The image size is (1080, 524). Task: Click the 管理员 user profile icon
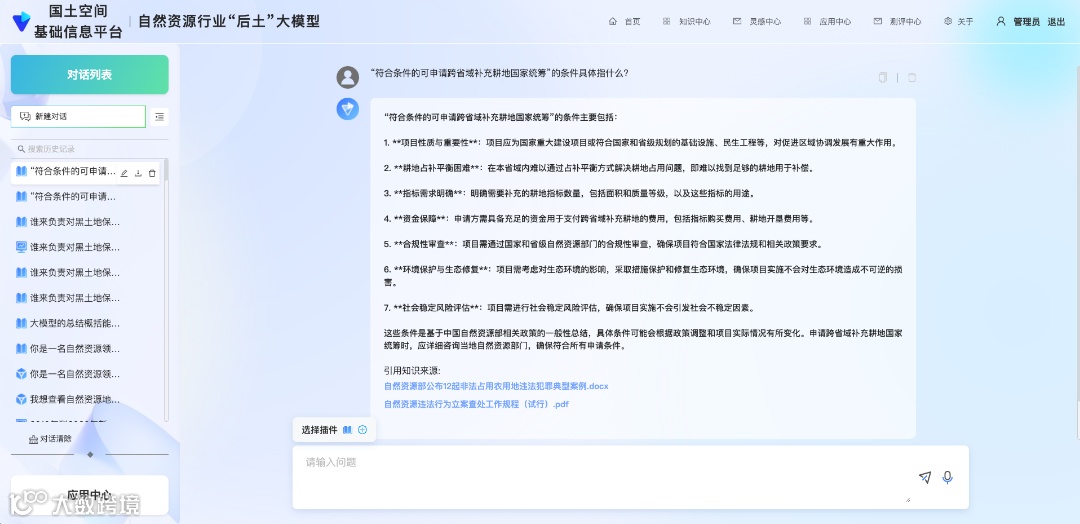click(x=1001, y=21)
